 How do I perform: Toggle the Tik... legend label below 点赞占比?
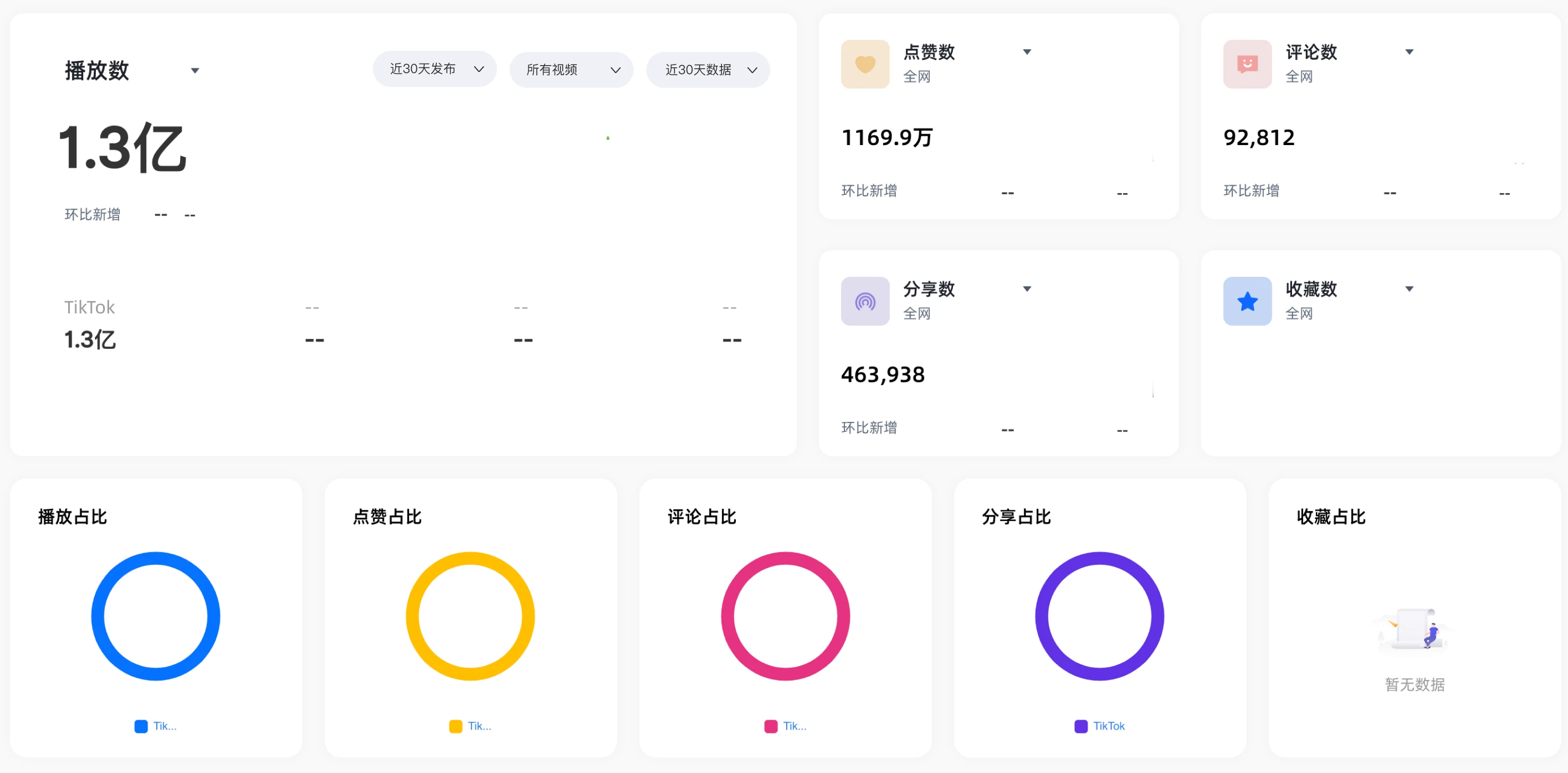pyautogui.click(x=480, y=725)
